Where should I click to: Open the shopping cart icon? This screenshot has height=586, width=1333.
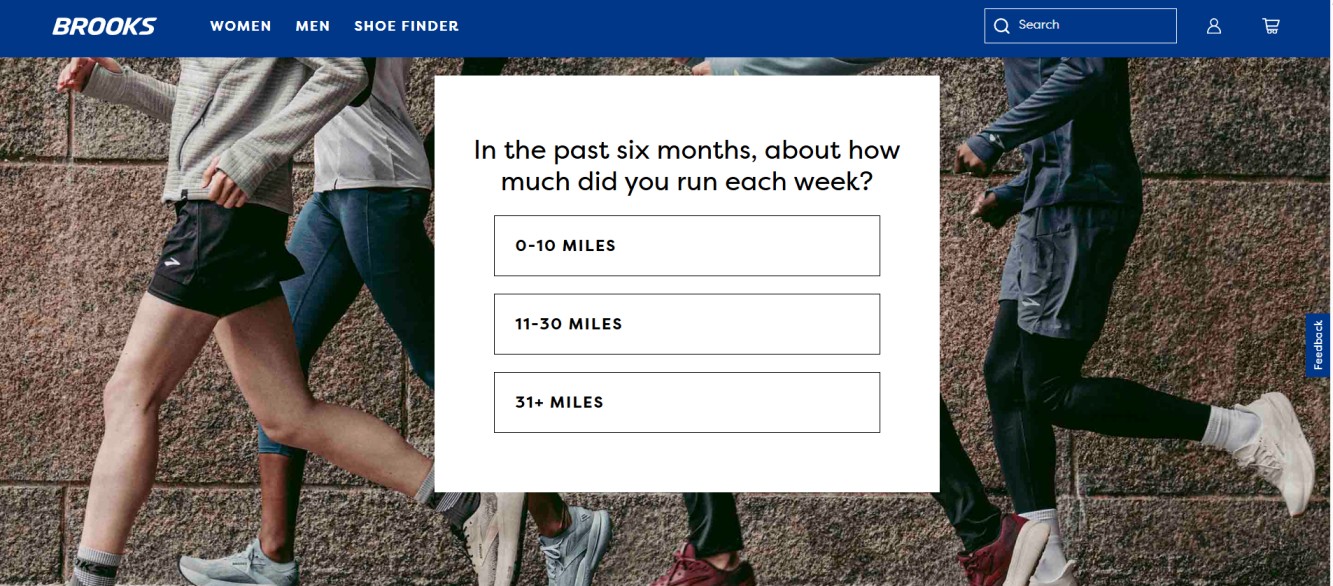[x=1270, y=26]
